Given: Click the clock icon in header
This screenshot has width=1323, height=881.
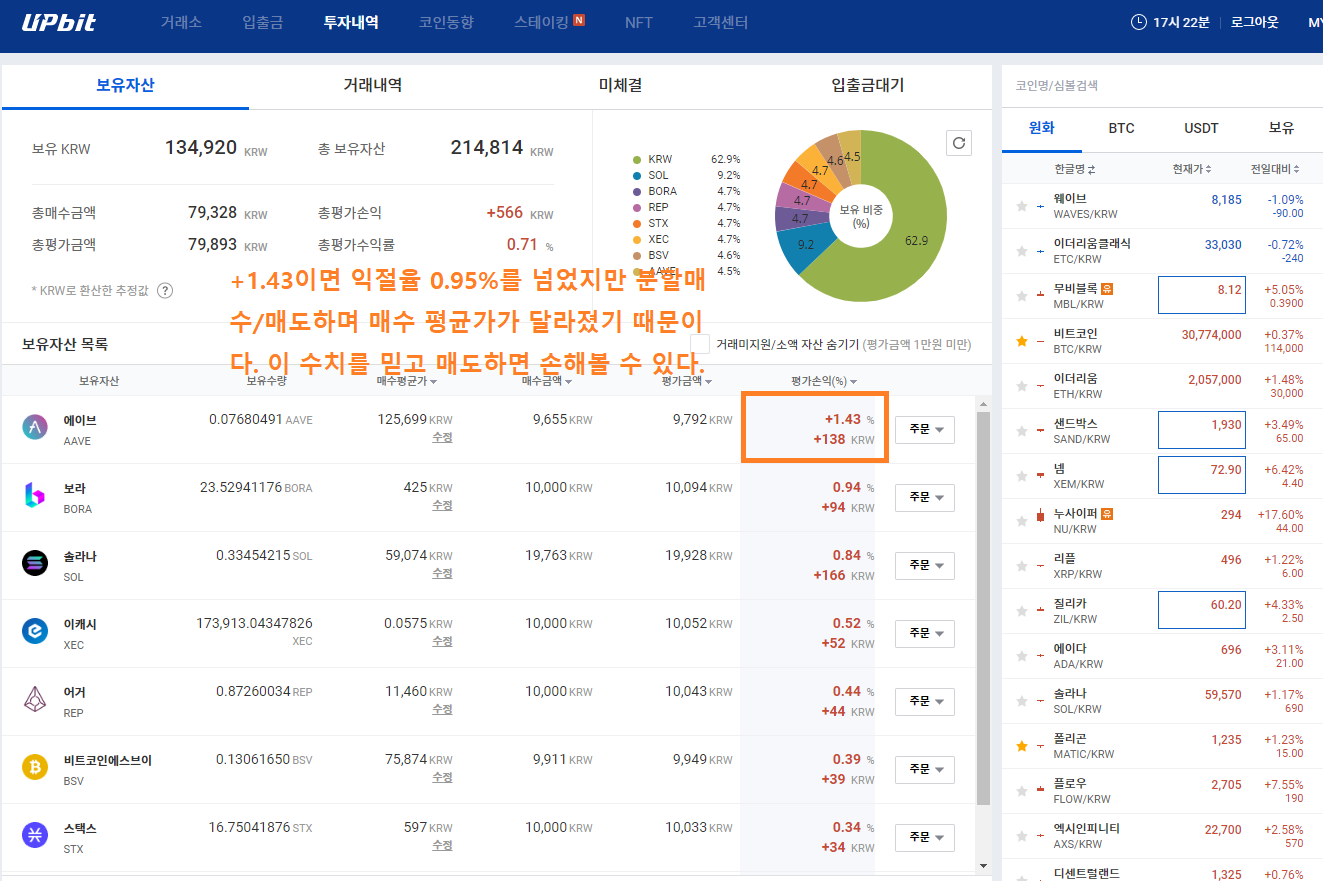Looking at the screenshot, I should click(x=1139, y=22).
